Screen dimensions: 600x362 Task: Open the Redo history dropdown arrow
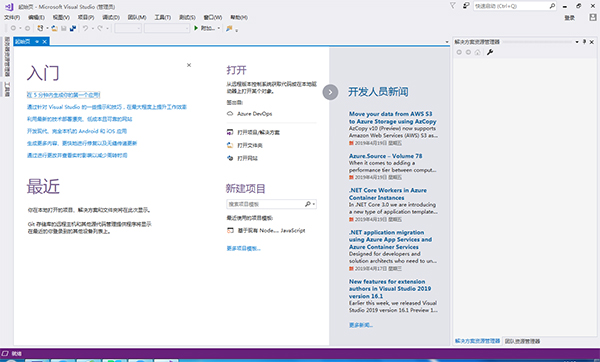(107, 28)
